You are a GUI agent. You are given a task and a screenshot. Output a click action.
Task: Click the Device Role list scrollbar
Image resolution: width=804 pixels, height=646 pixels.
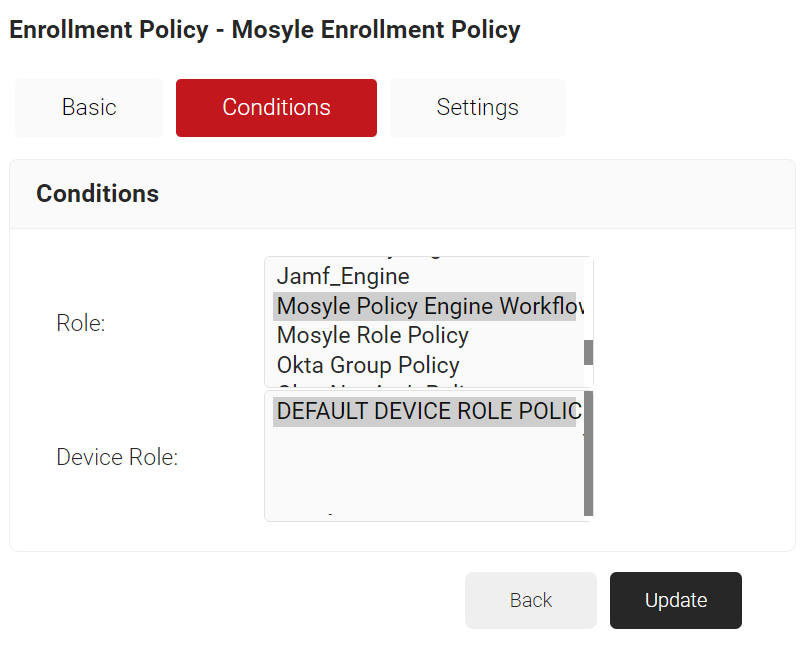589,453
